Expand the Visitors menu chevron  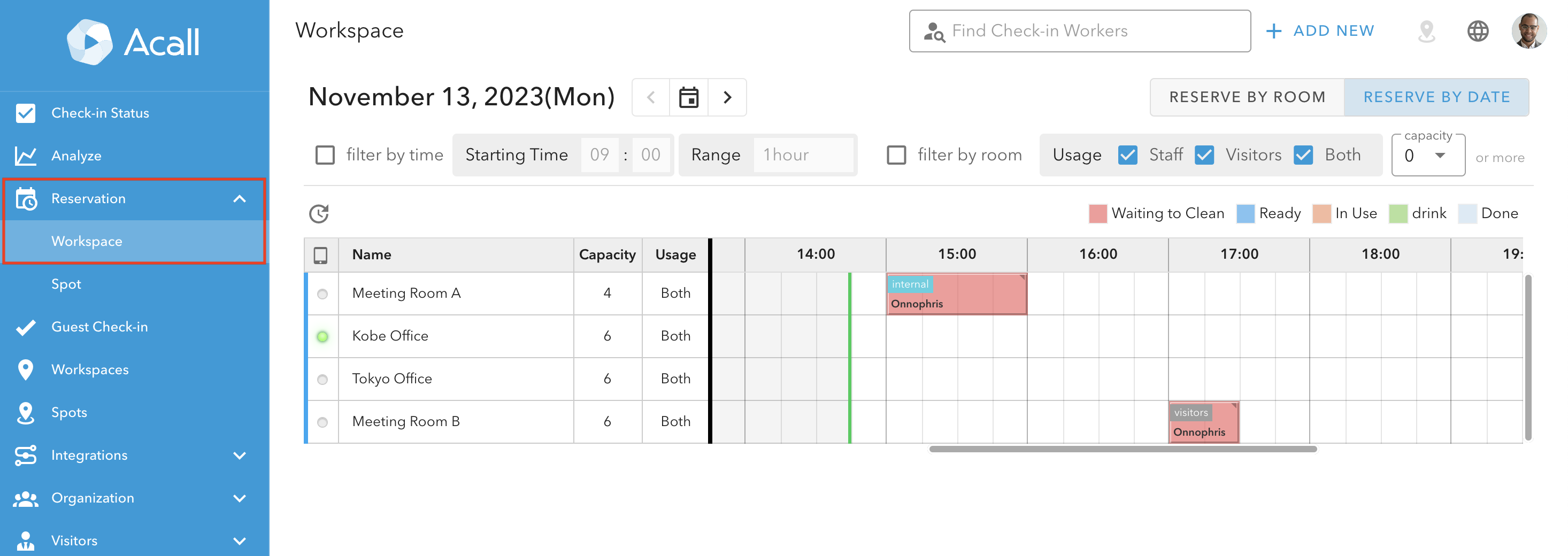point(240,541)
